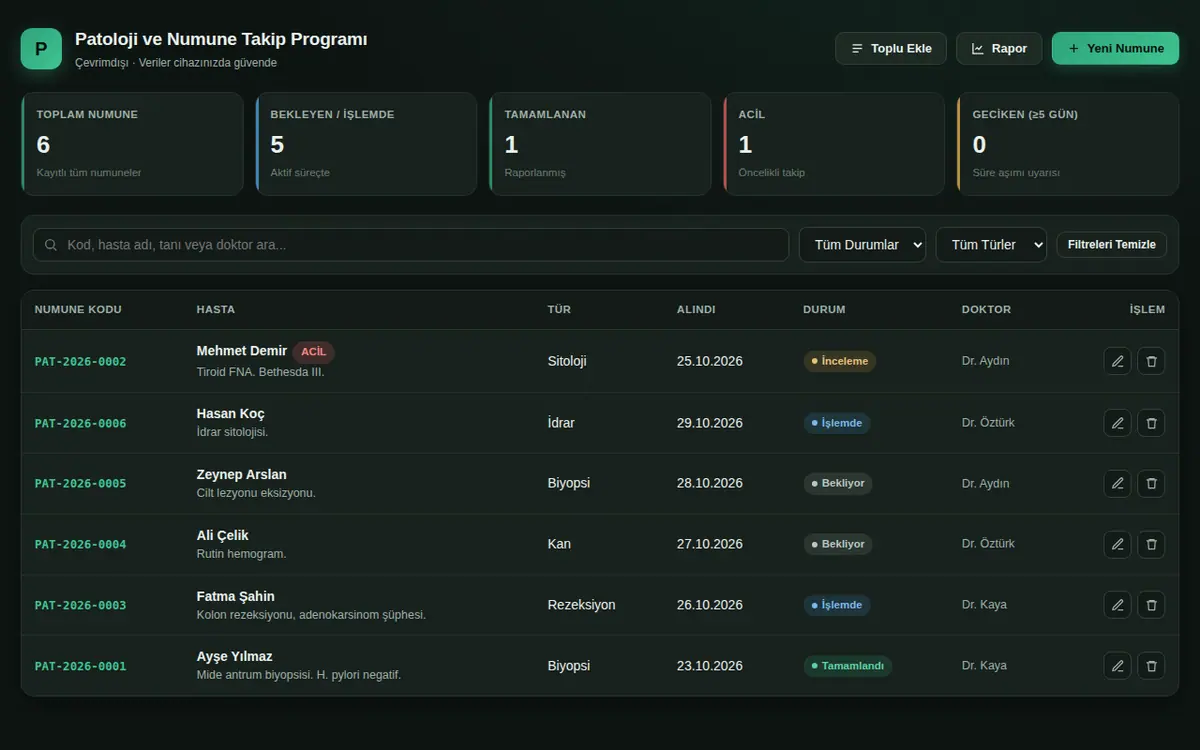Click the Alındı column header

point(696,310)
